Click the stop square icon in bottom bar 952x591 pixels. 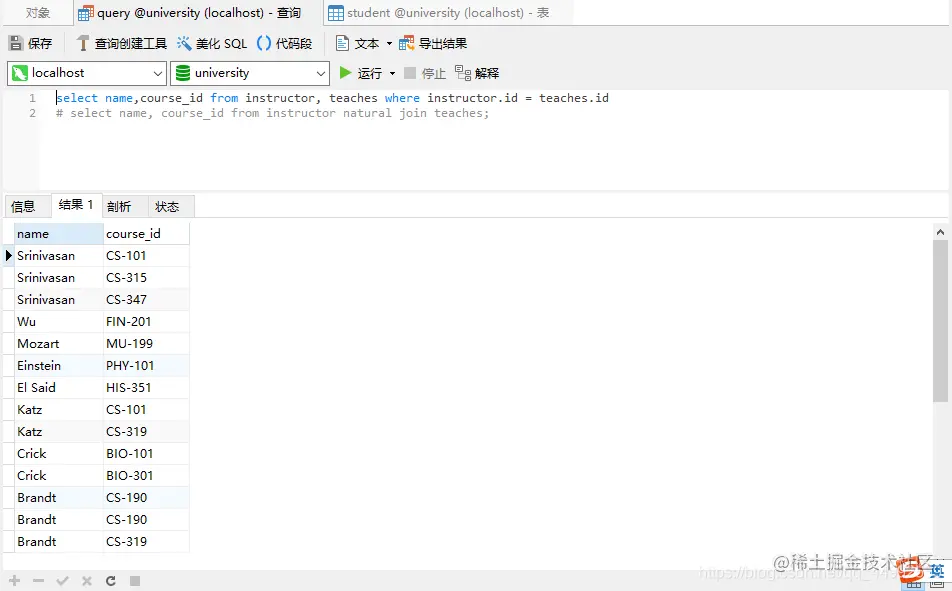(x=135, y=581)
